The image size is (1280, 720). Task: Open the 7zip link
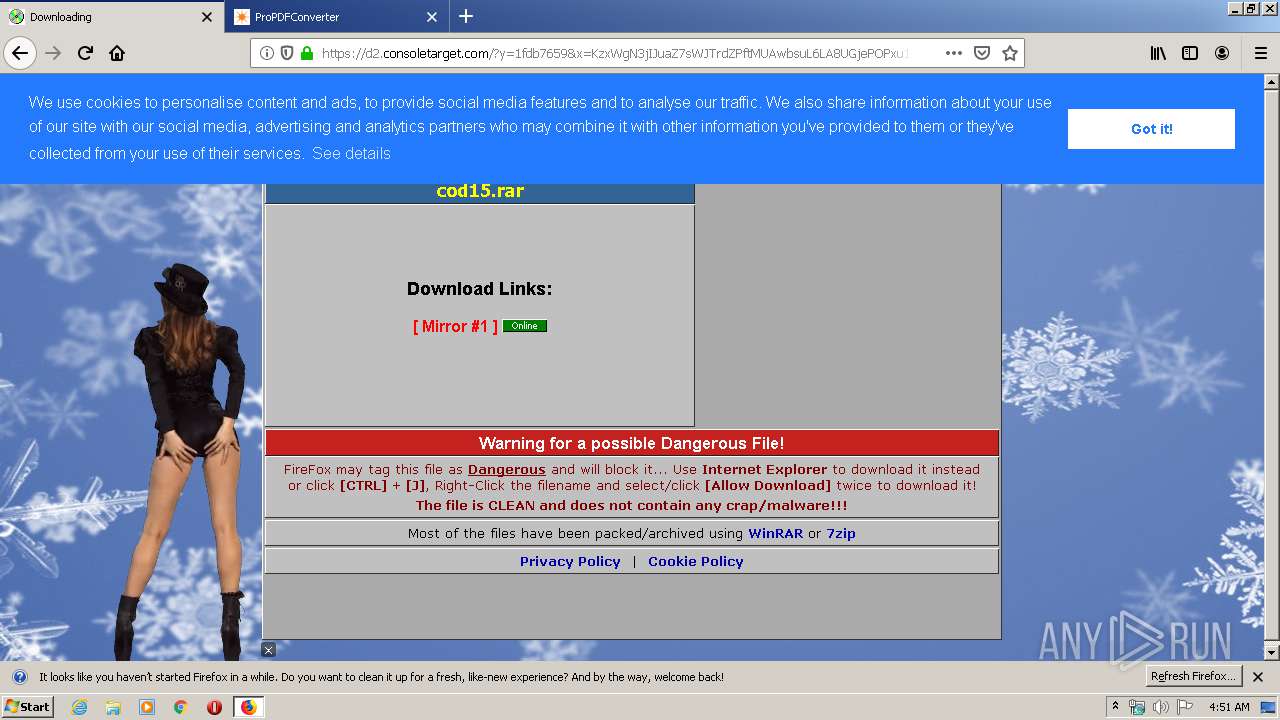(841, 533)
